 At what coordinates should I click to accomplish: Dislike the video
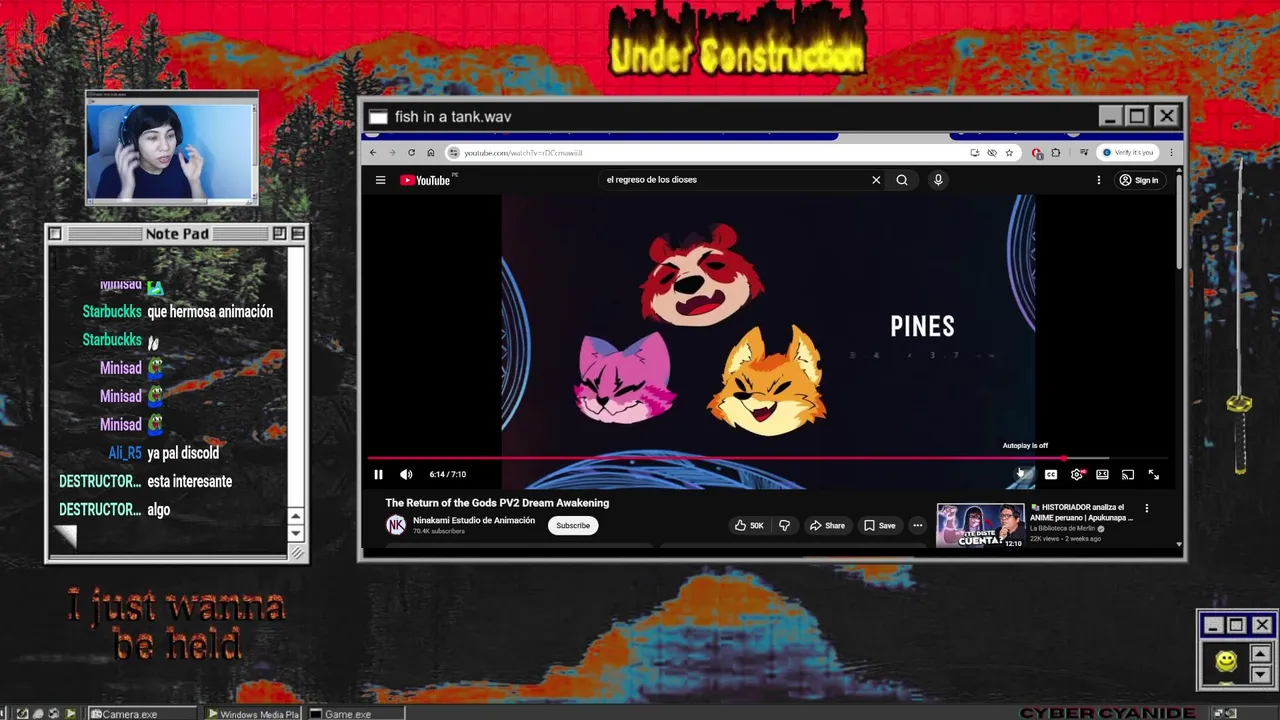point(785,525)
